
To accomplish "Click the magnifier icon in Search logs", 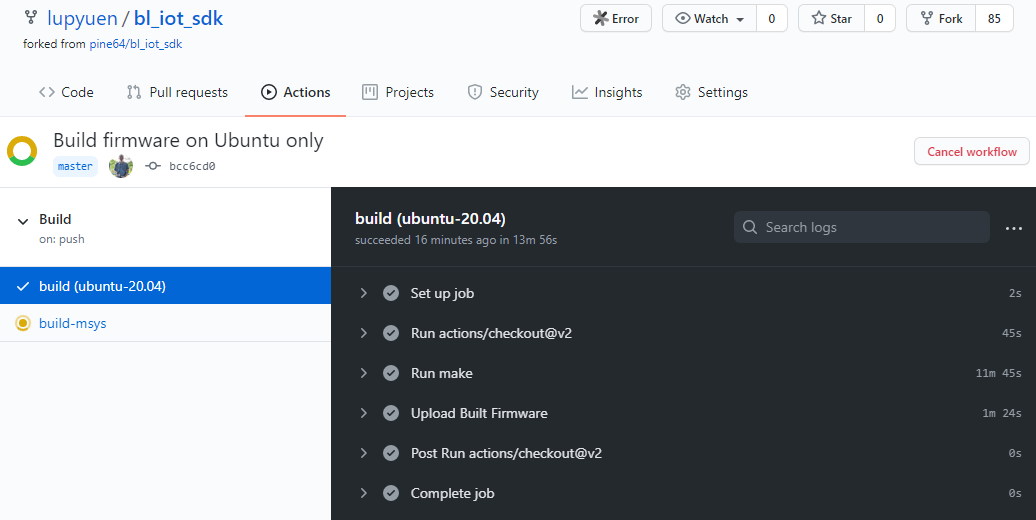I will (749, 227).
